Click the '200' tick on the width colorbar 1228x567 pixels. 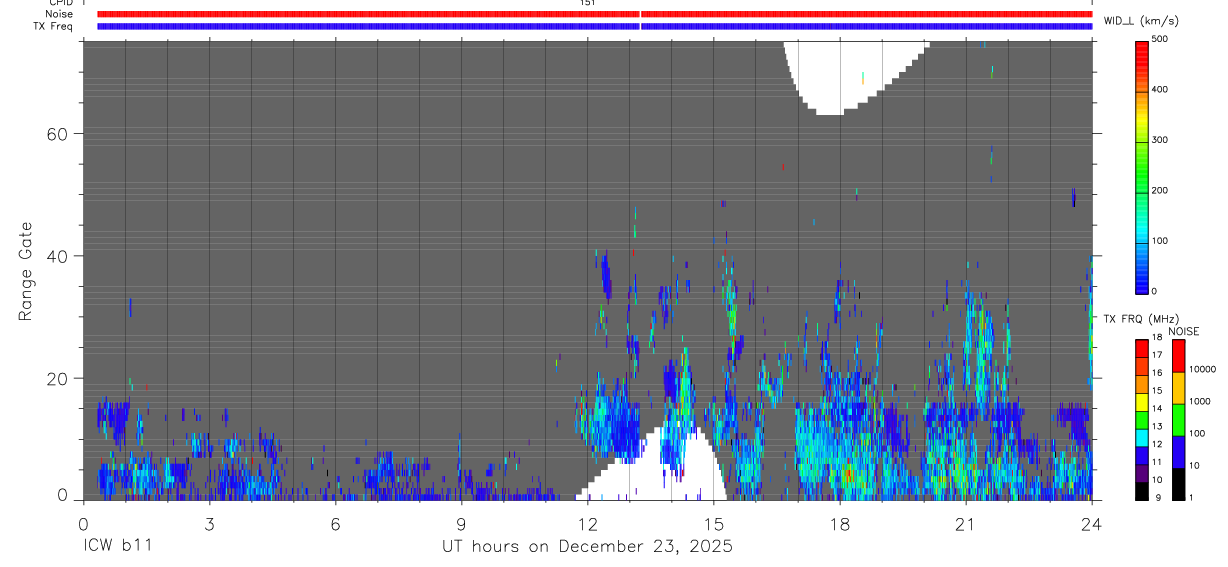click(x=1160, y=190)
